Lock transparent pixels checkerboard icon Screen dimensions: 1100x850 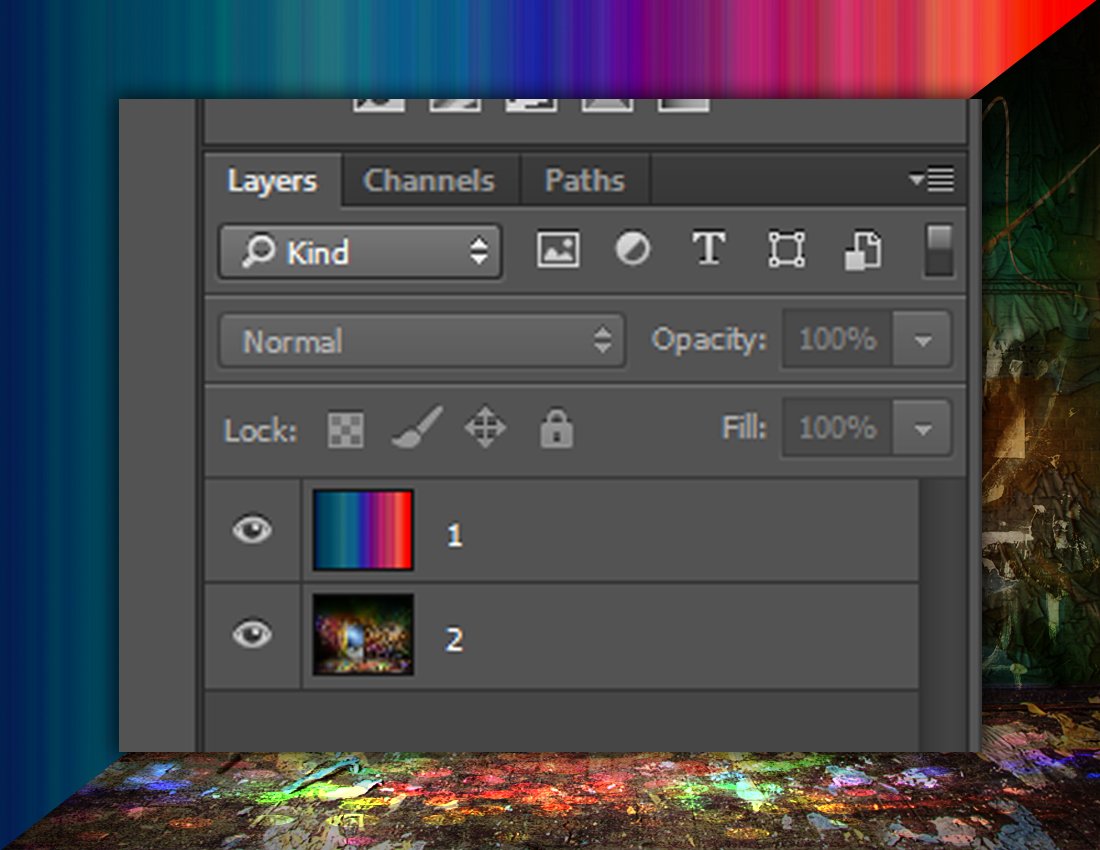coord(346,431)
